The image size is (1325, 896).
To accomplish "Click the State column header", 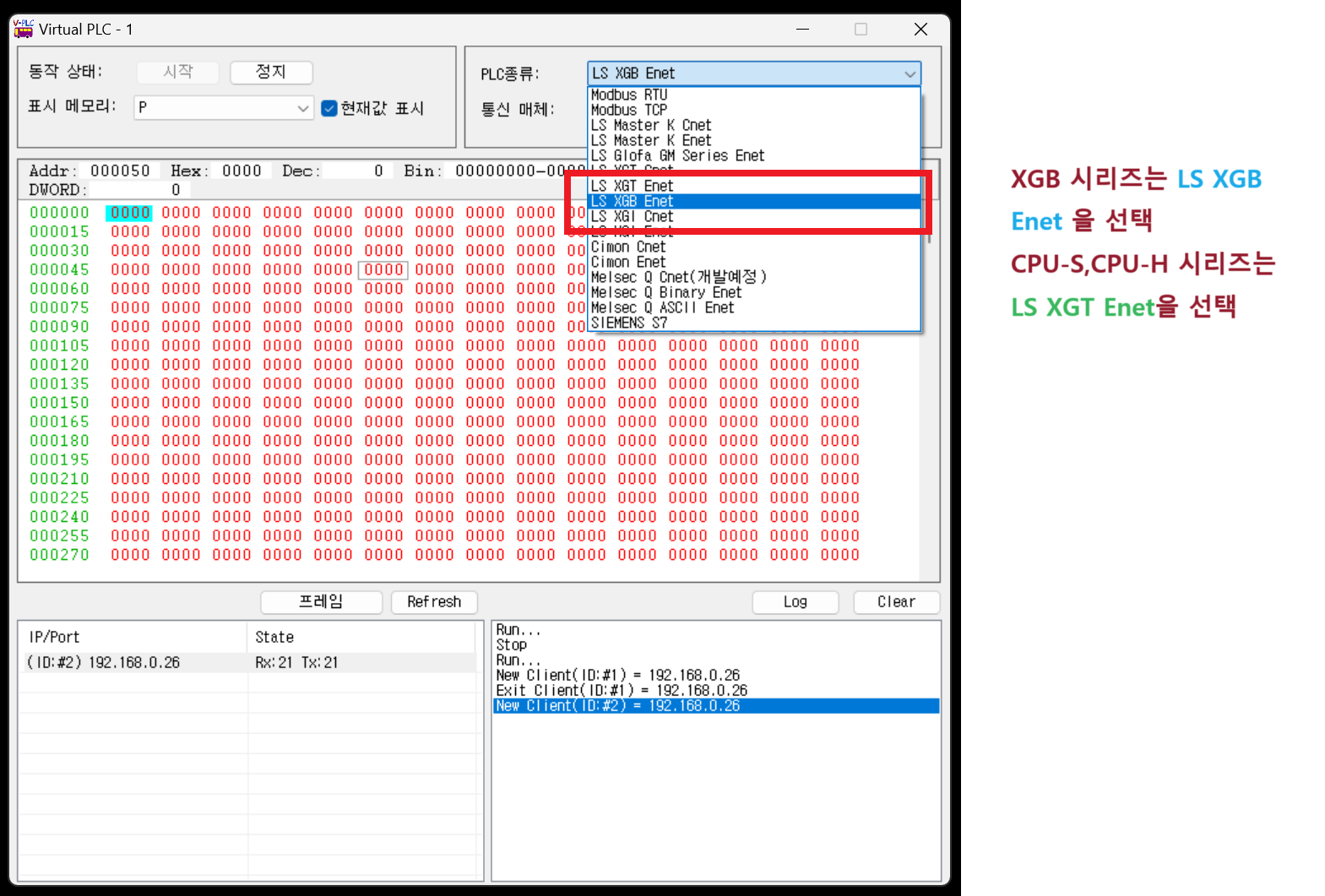I will click(361, 637).
